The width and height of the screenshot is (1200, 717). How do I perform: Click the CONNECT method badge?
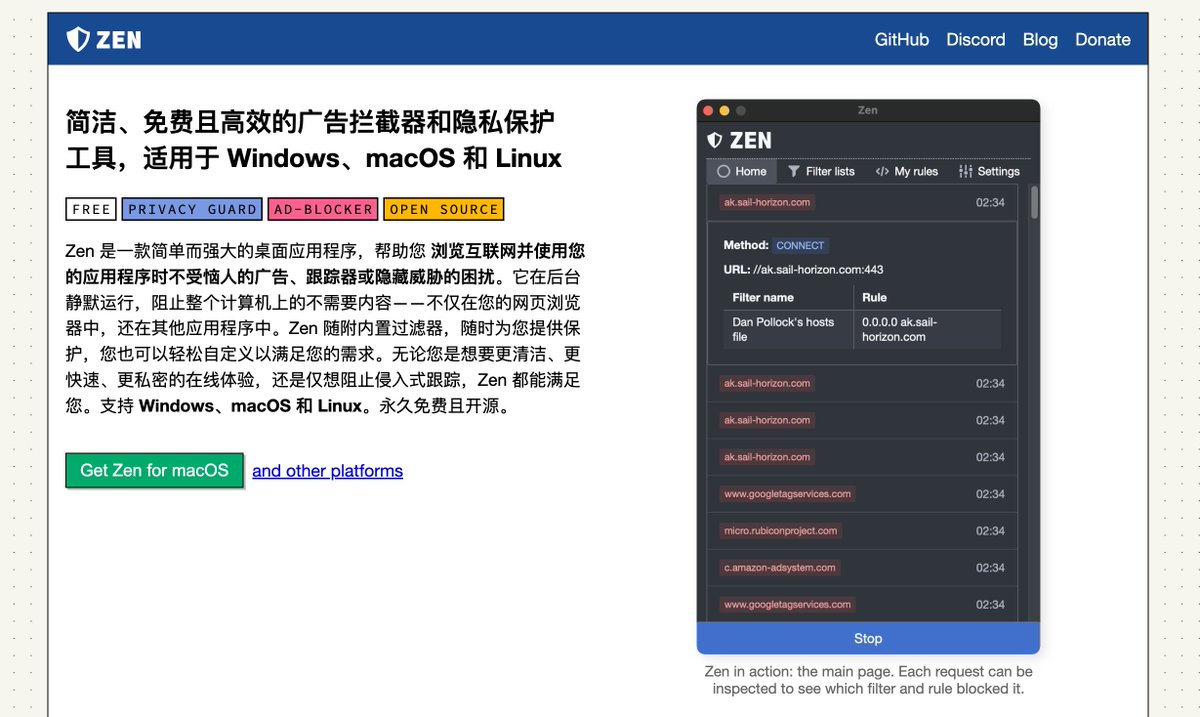click(x=800, y=245)
